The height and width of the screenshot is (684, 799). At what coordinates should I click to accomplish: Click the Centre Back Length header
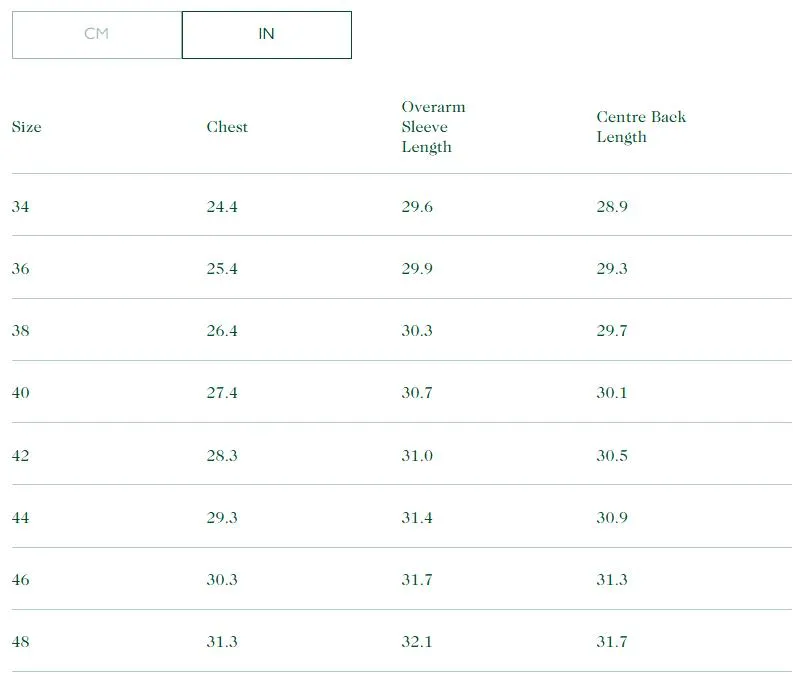click(x=641, y=127)
